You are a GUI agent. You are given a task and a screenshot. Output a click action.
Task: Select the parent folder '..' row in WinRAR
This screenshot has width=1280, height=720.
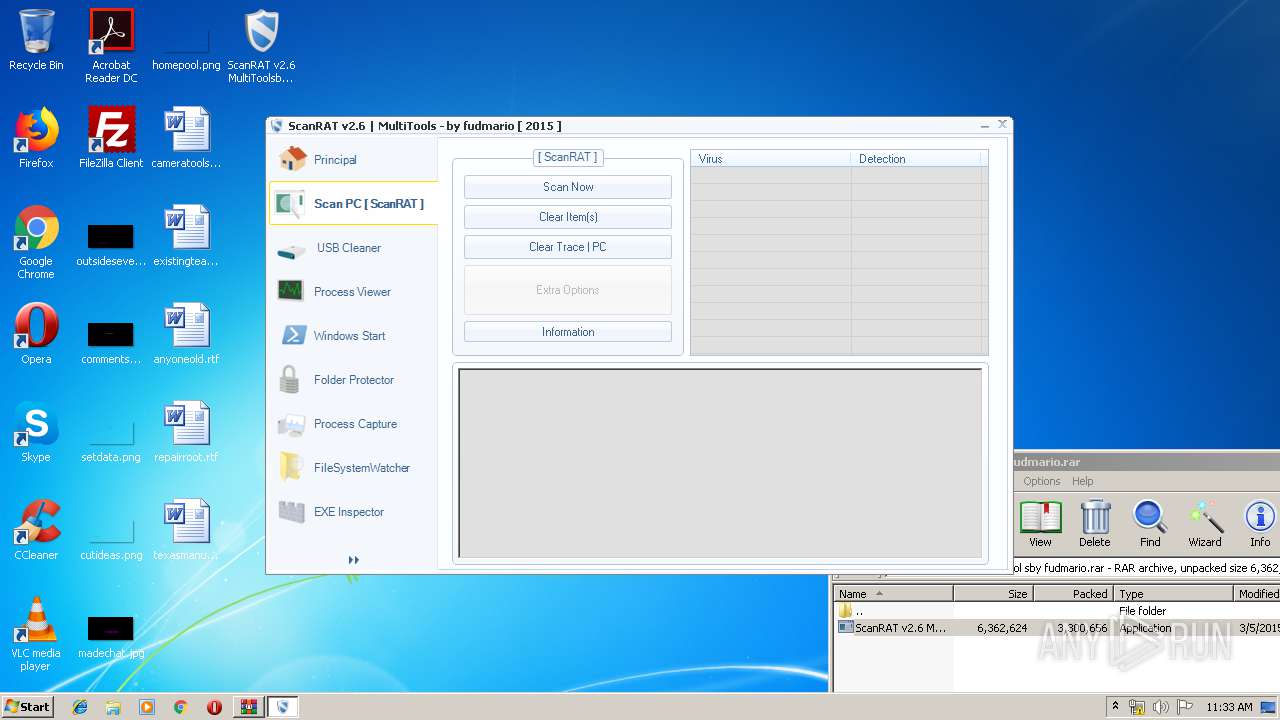point(1056,610)
